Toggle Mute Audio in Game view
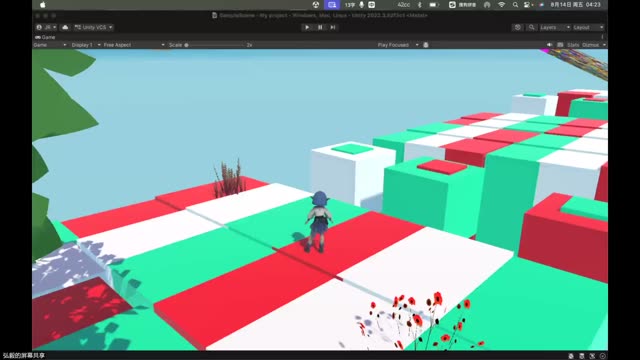 549,45
